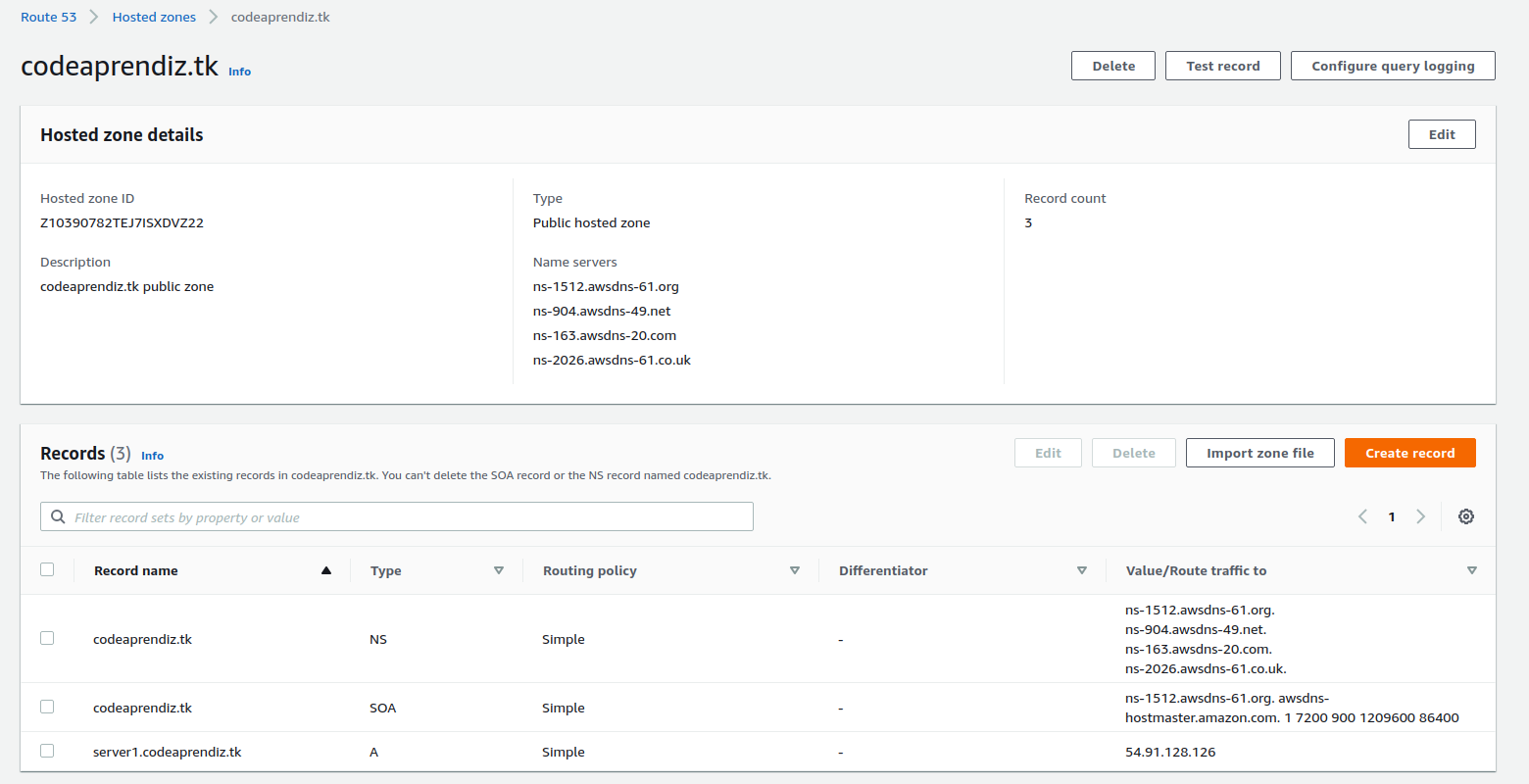1529x784 pixels.
Task: Click the A type cell
Action: coord(373,752)
